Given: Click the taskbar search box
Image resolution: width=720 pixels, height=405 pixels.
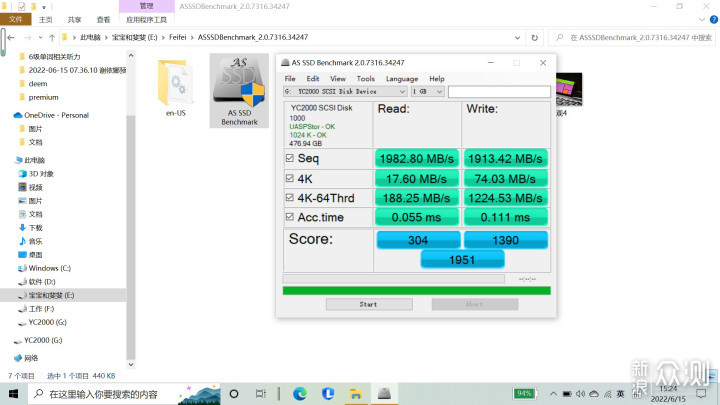Looking at the screenshot, I should click(124, 394).
